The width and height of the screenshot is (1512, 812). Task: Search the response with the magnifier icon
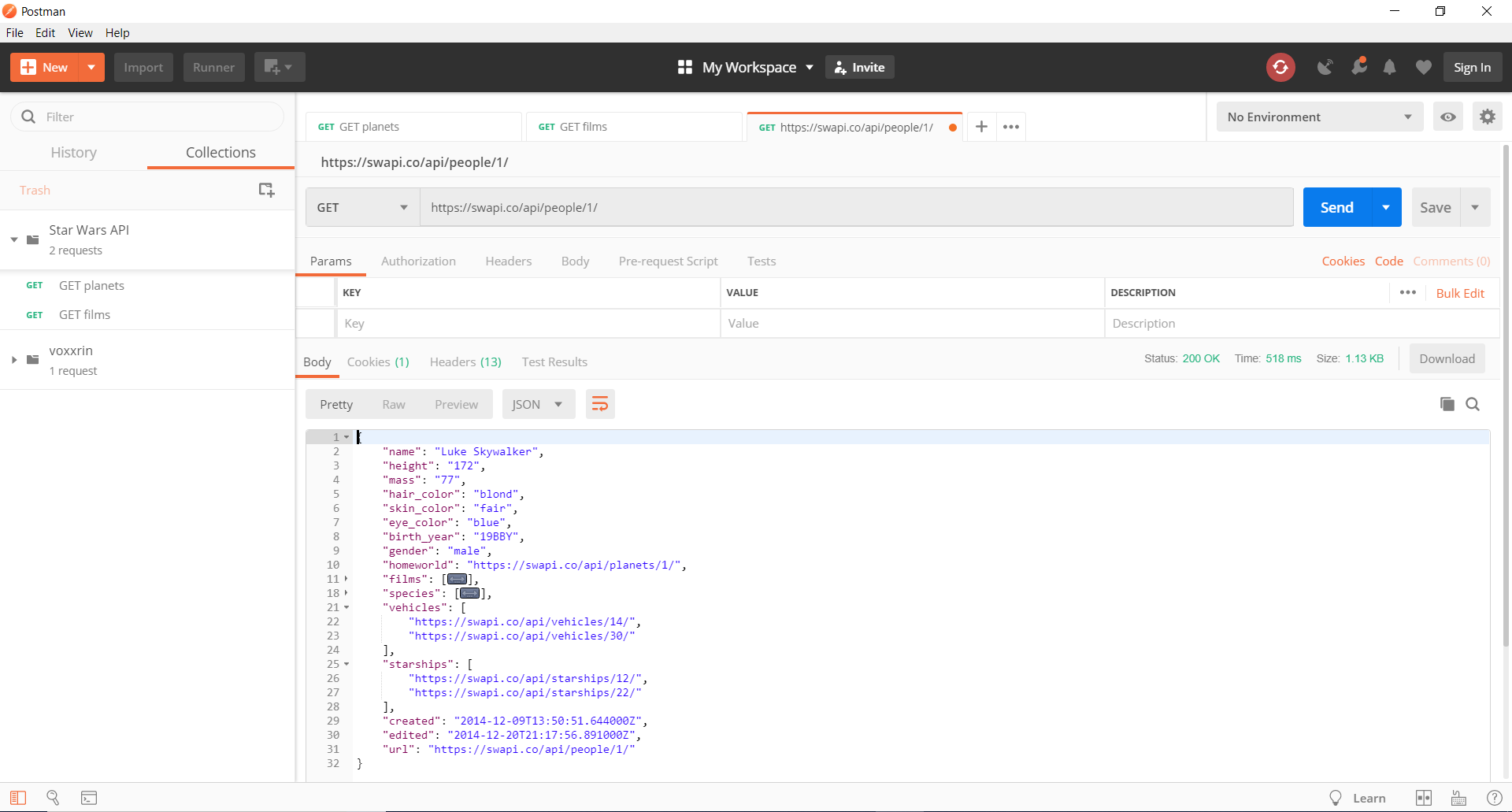point(1473,404)
